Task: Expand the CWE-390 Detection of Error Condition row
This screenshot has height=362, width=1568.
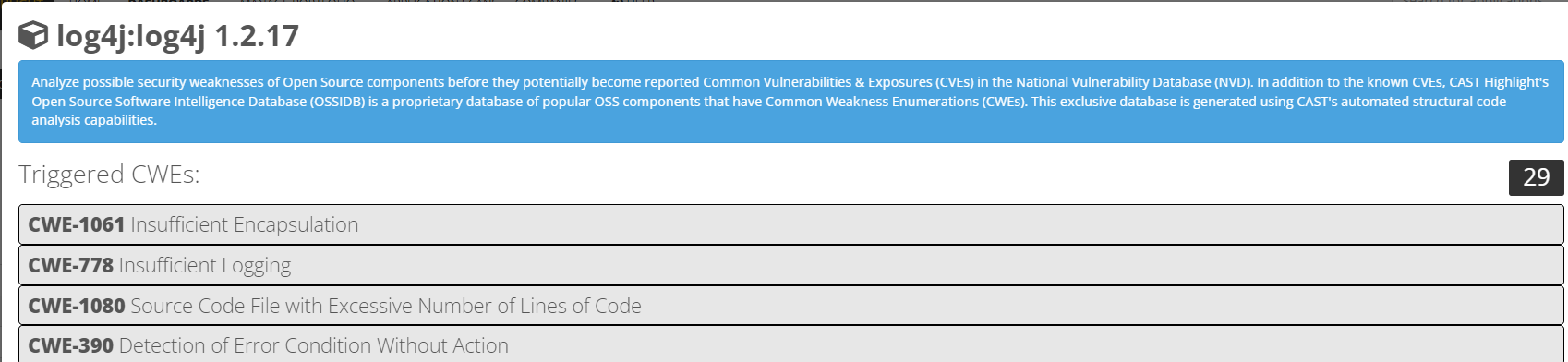Action: pyautogui.click(x=790, y=344)
